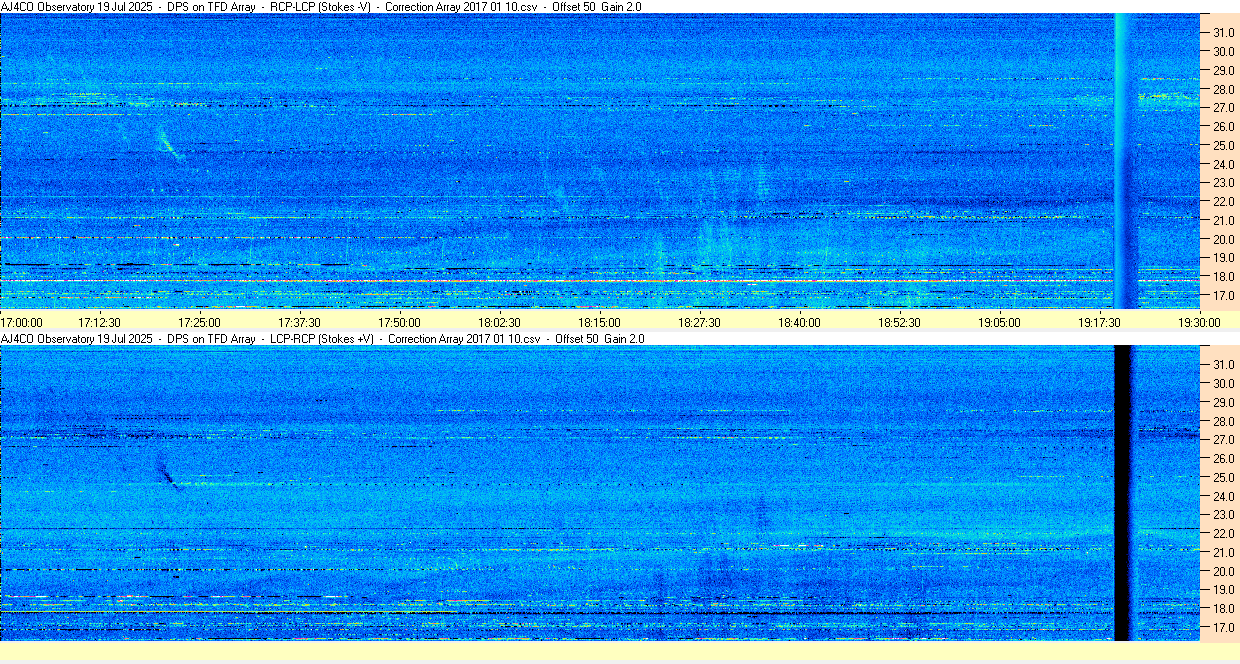The width and height of the screenshot is (1240, 664).
Task: Click the LCP-RCP (Stokes +V) title text
Action: coord(323,339)
